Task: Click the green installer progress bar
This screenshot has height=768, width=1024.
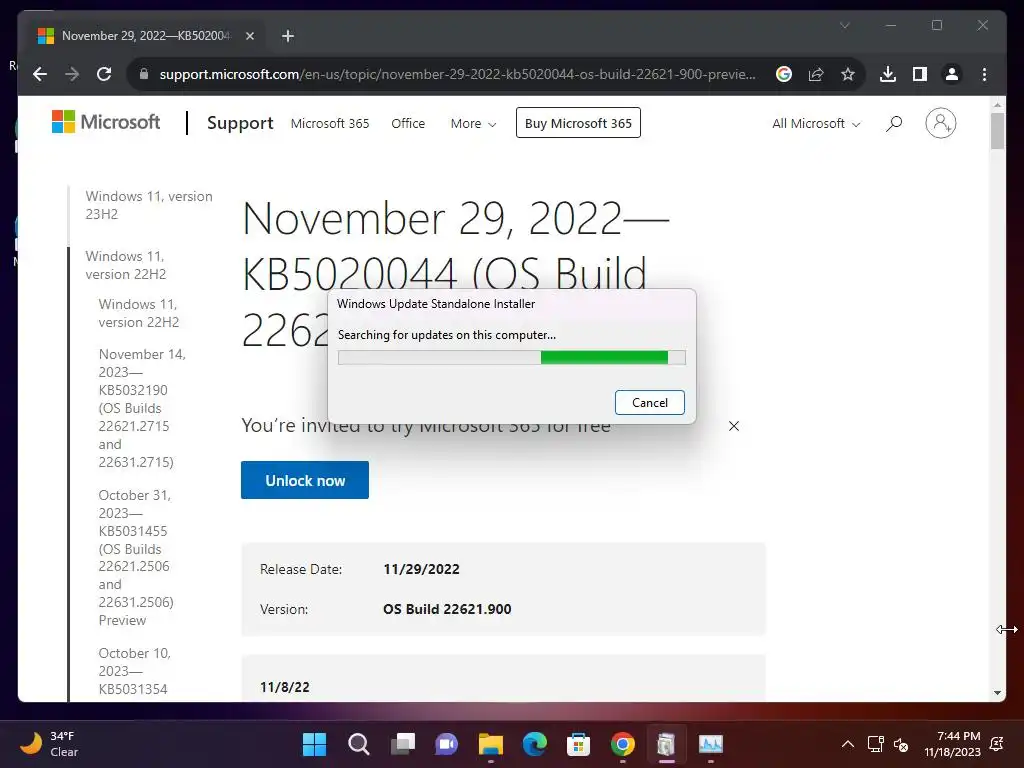Action: [604, 357]
